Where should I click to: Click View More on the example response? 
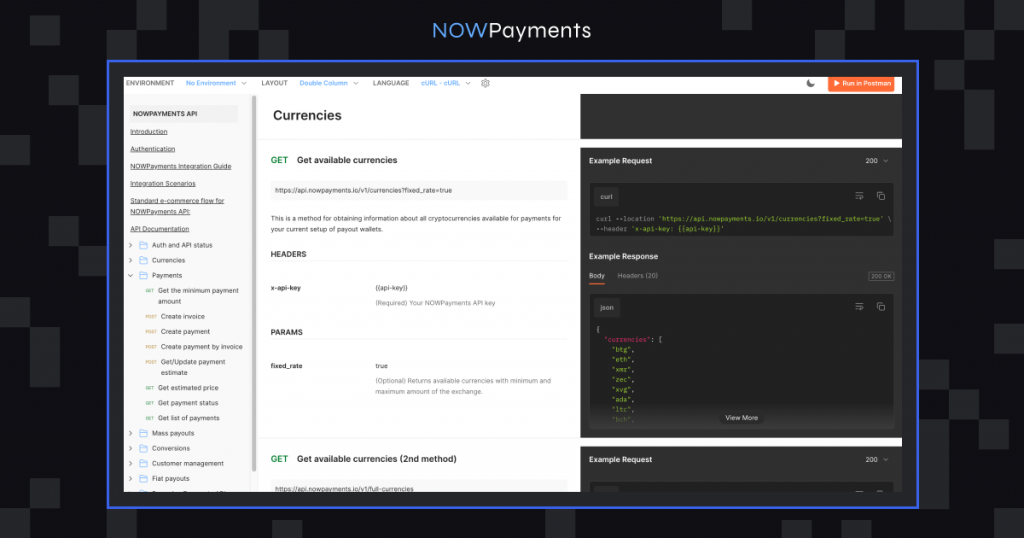click(x=741, y=418)
